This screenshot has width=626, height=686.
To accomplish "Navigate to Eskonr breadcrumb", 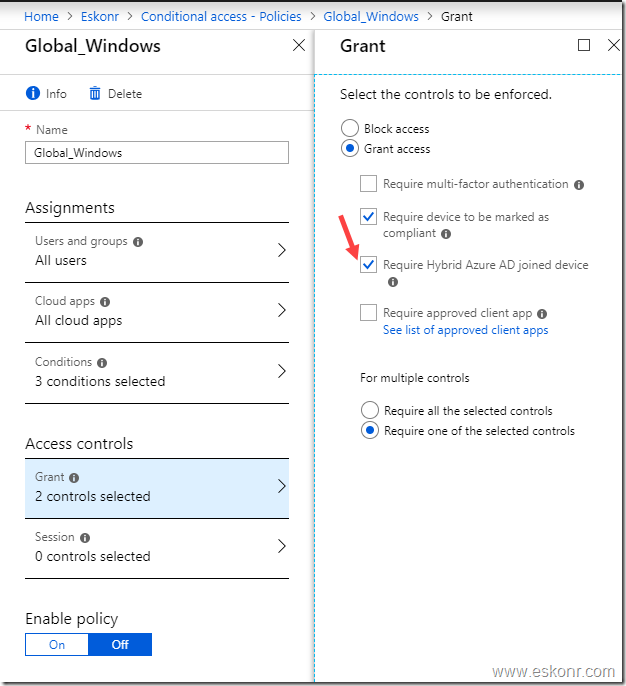I will (100, 17).
